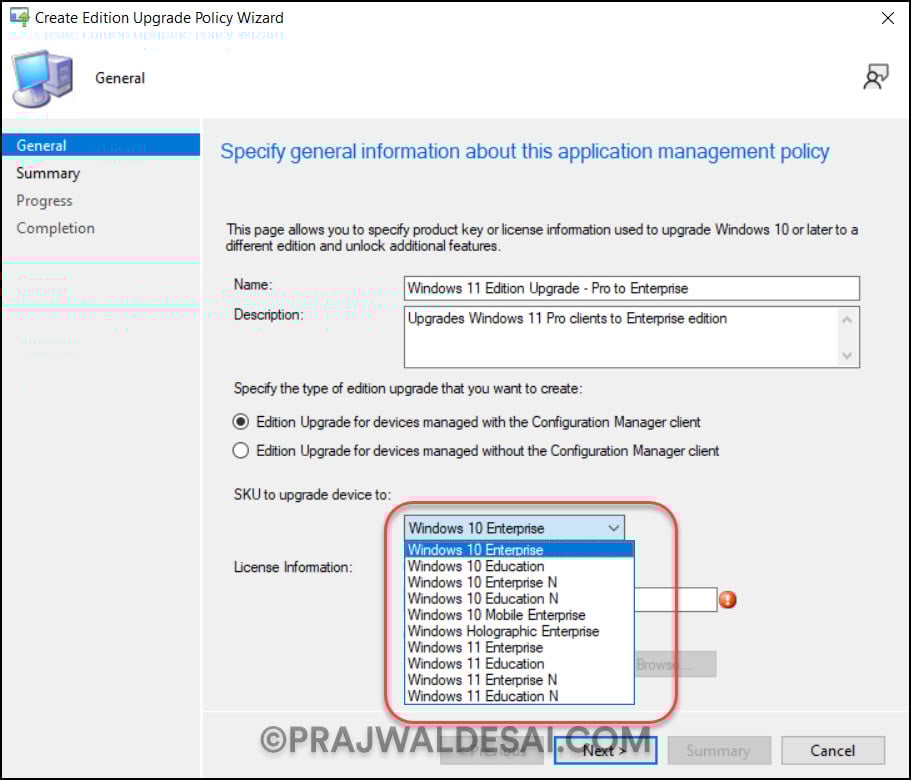Open the Summary wizard step

pyautogui.click(x=48, y=173)
